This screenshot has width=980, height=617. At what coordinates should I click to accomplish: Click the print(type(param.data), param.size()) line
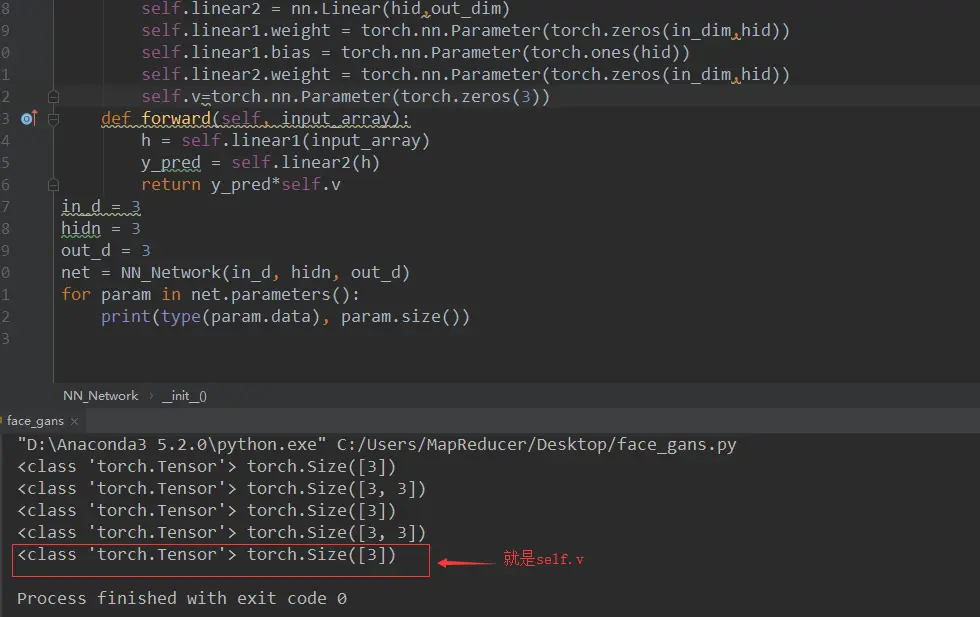pos(285,316)
